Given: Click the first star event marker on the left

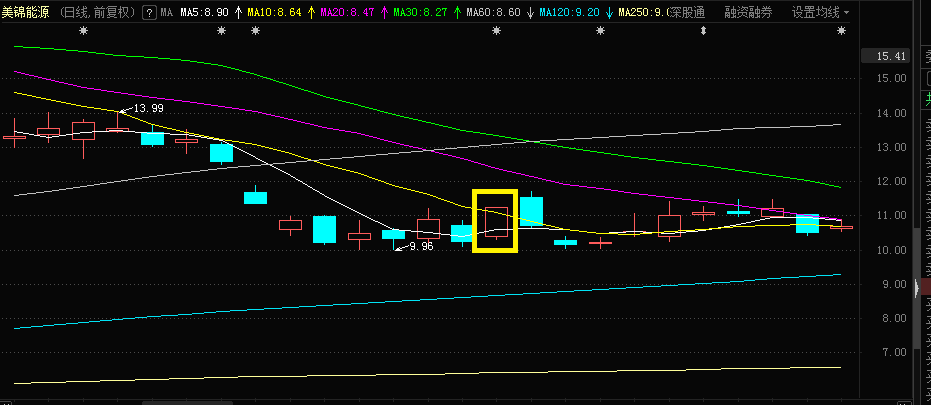Looking at the screenshot, I should tap(83, 31).
